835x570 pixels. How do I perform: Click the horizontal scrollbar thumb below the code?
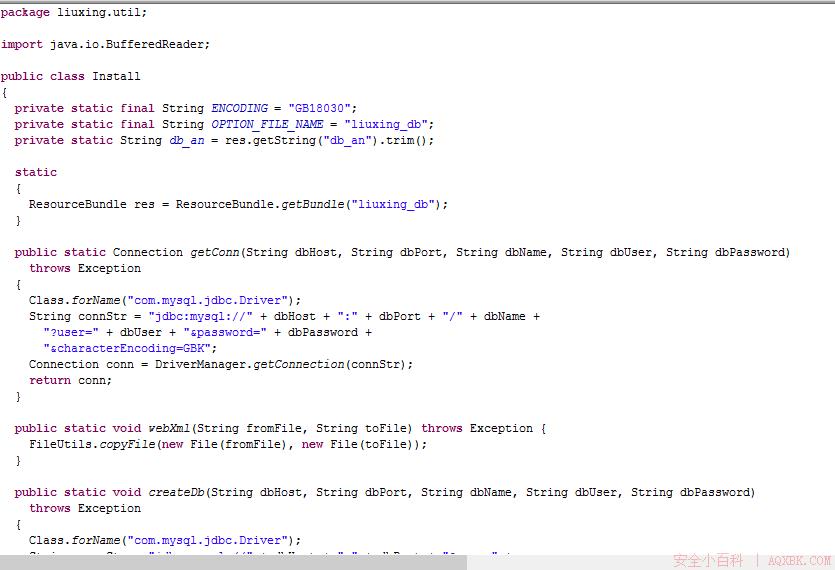click(x=233, y=563)
